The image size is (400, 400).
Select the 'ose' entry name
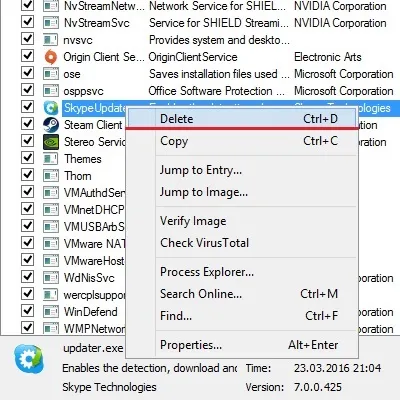72,74
